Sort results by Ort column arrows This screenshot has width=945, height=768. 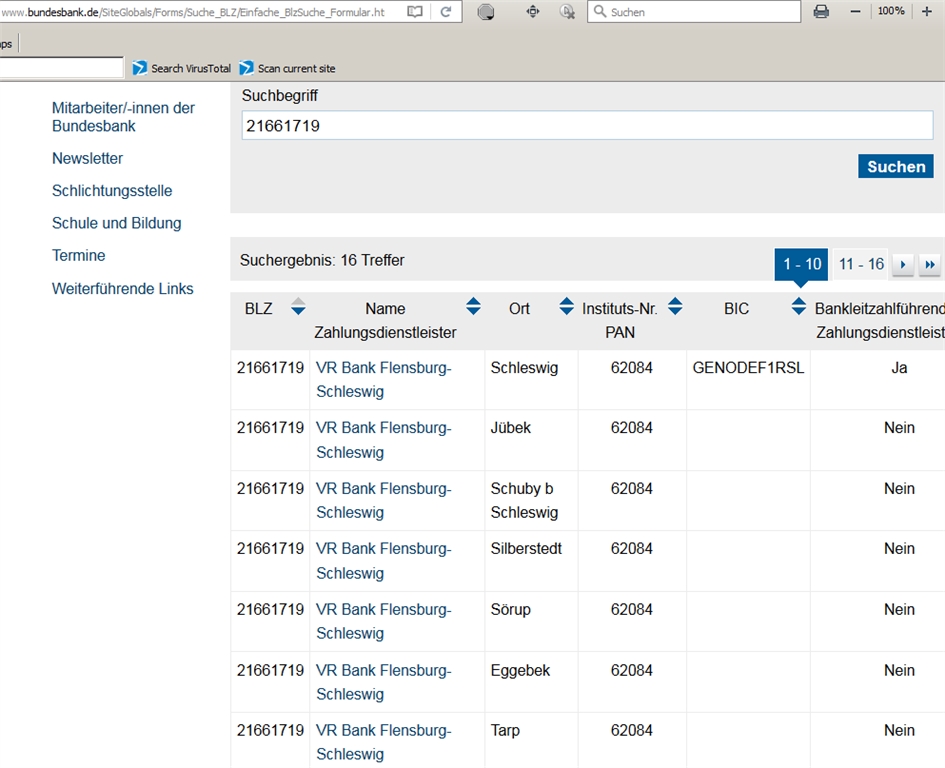(566, 307)
